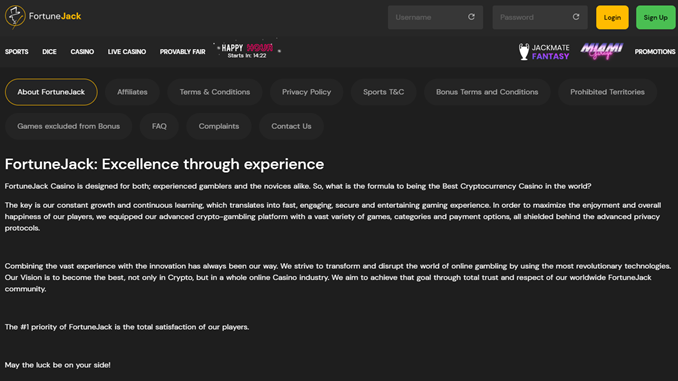The width and height of the screenshot is (678, 381).
Task: Select the Affiliates tab
Action: coord(132,92)
